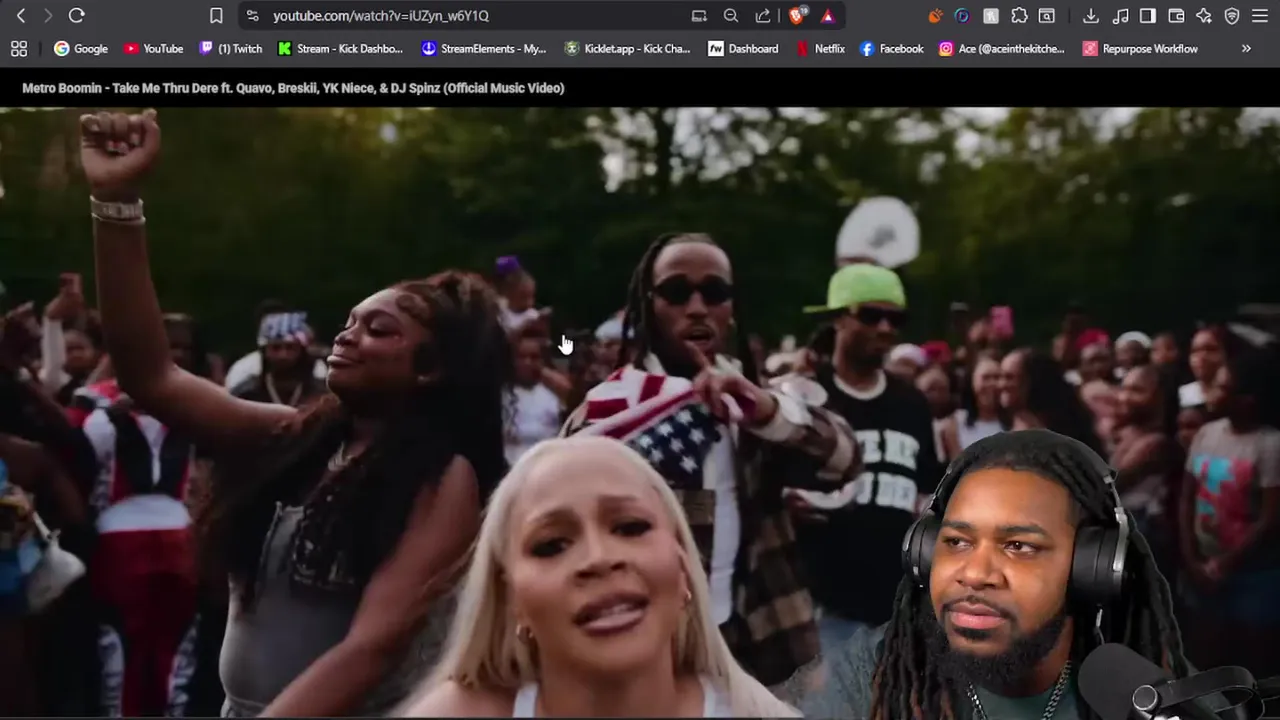Open Ace (@aceinthekitchen) Instagram bookmark
The height and width of the screenshot is (720, 1280).
pyautogui.click(x=1001, y=48)
